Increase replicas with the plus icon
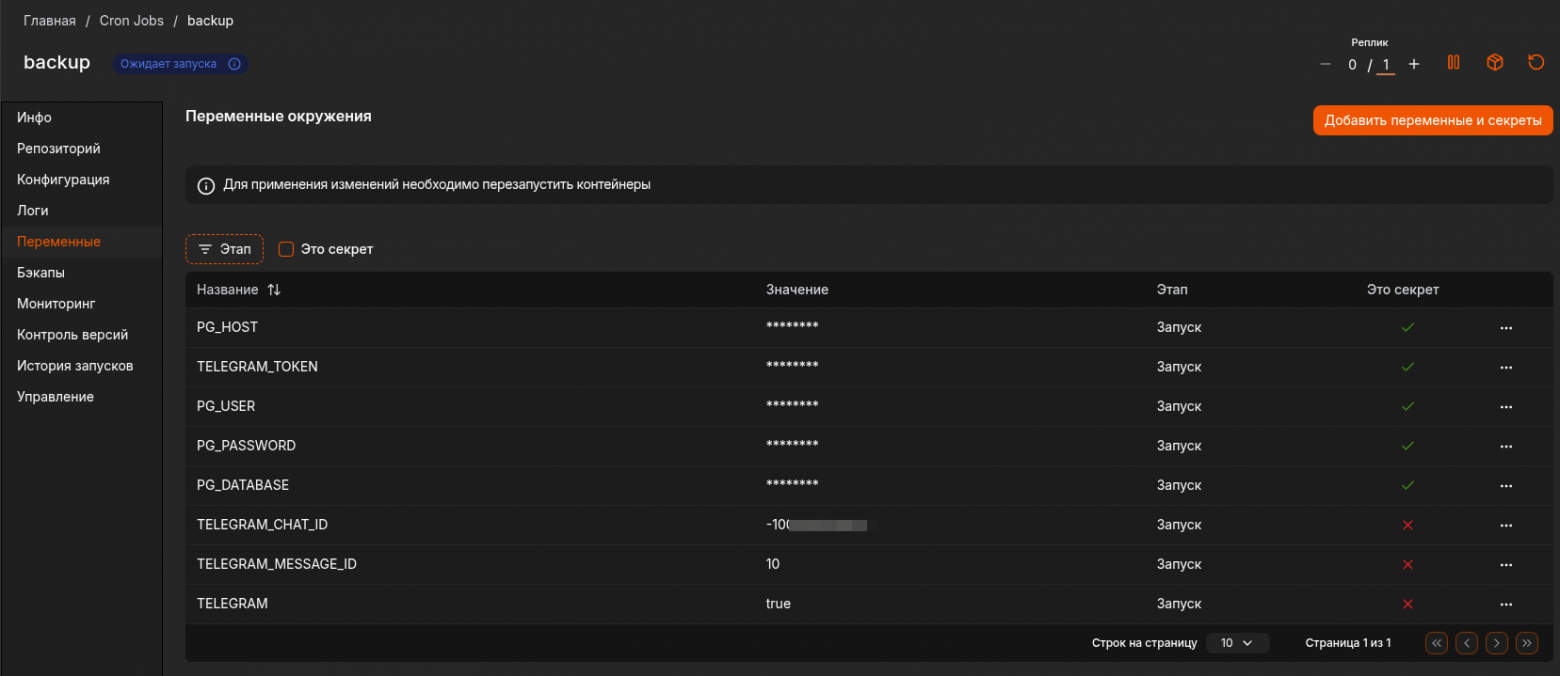The height and width of the screenshot is (676, 1560). coord(1413,65)
